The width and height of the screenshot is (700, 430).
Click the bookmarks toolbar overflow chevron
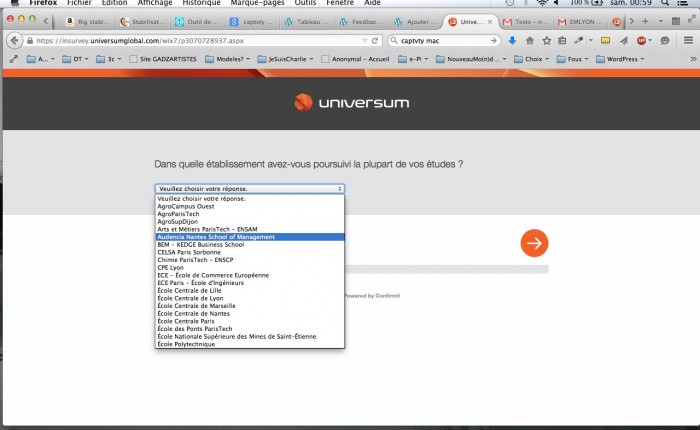[x=693, y=59]
